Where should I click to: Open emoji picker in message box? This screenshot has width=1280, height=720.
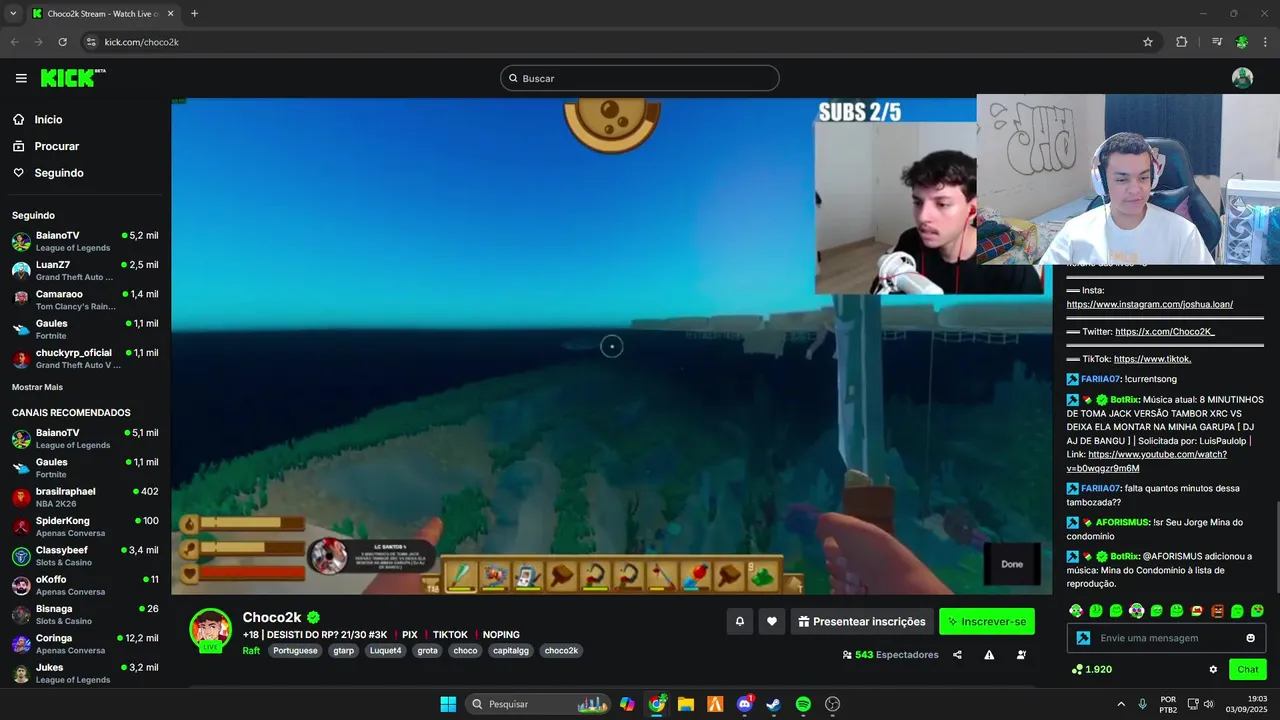tap(1250, 638)
